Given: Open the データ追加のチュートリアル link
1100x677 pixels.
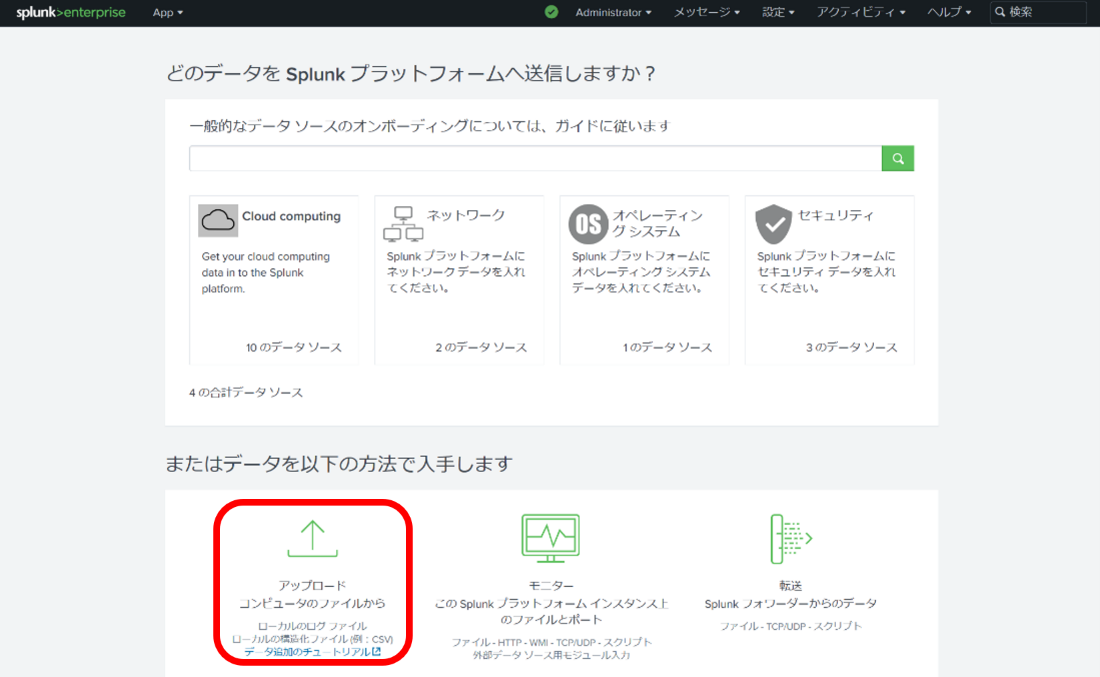Looking at the screenshot, I should click(x=311, y=651).
